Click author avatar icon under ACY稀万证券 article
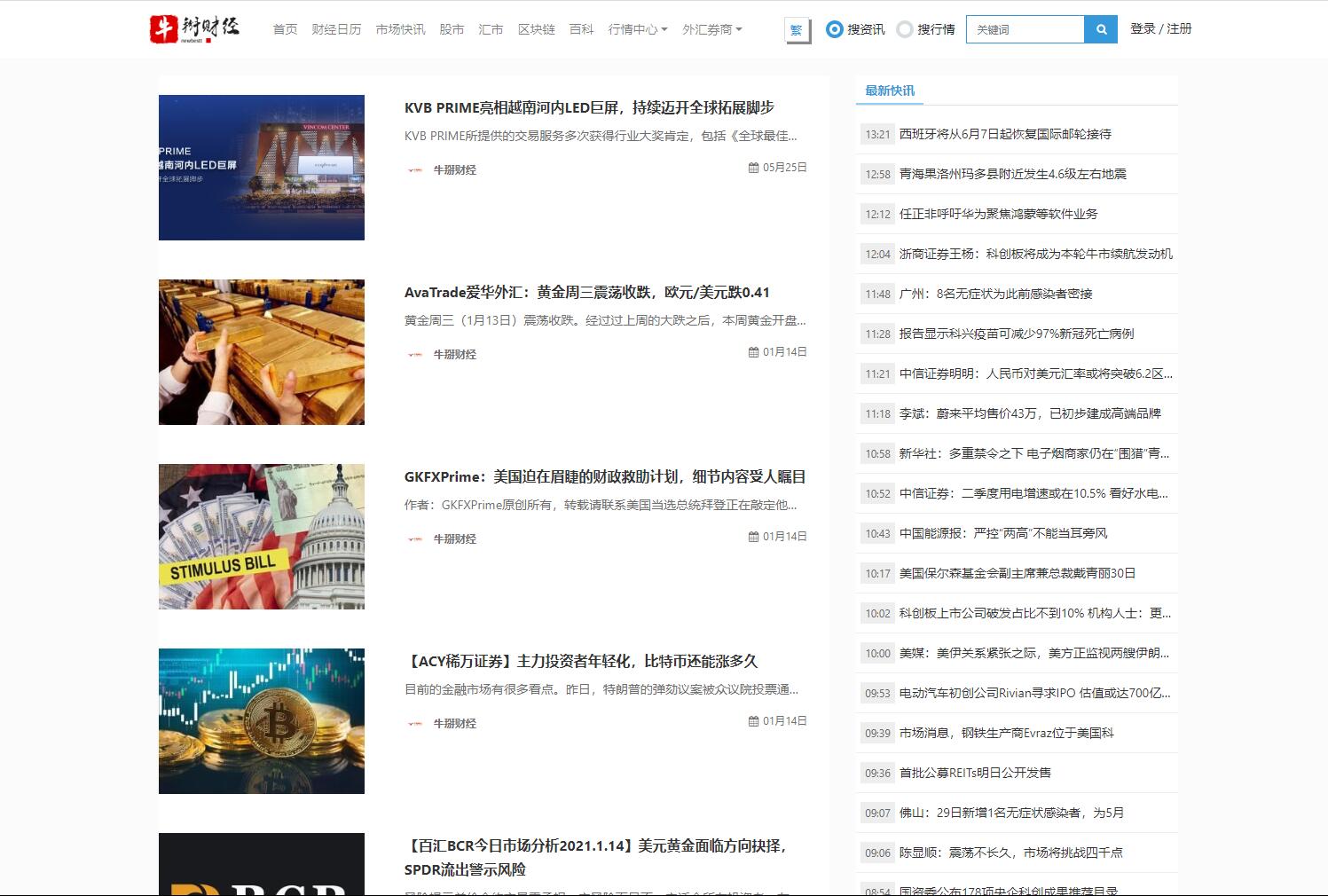The image size is (1328, 896). tap(414, 724)
